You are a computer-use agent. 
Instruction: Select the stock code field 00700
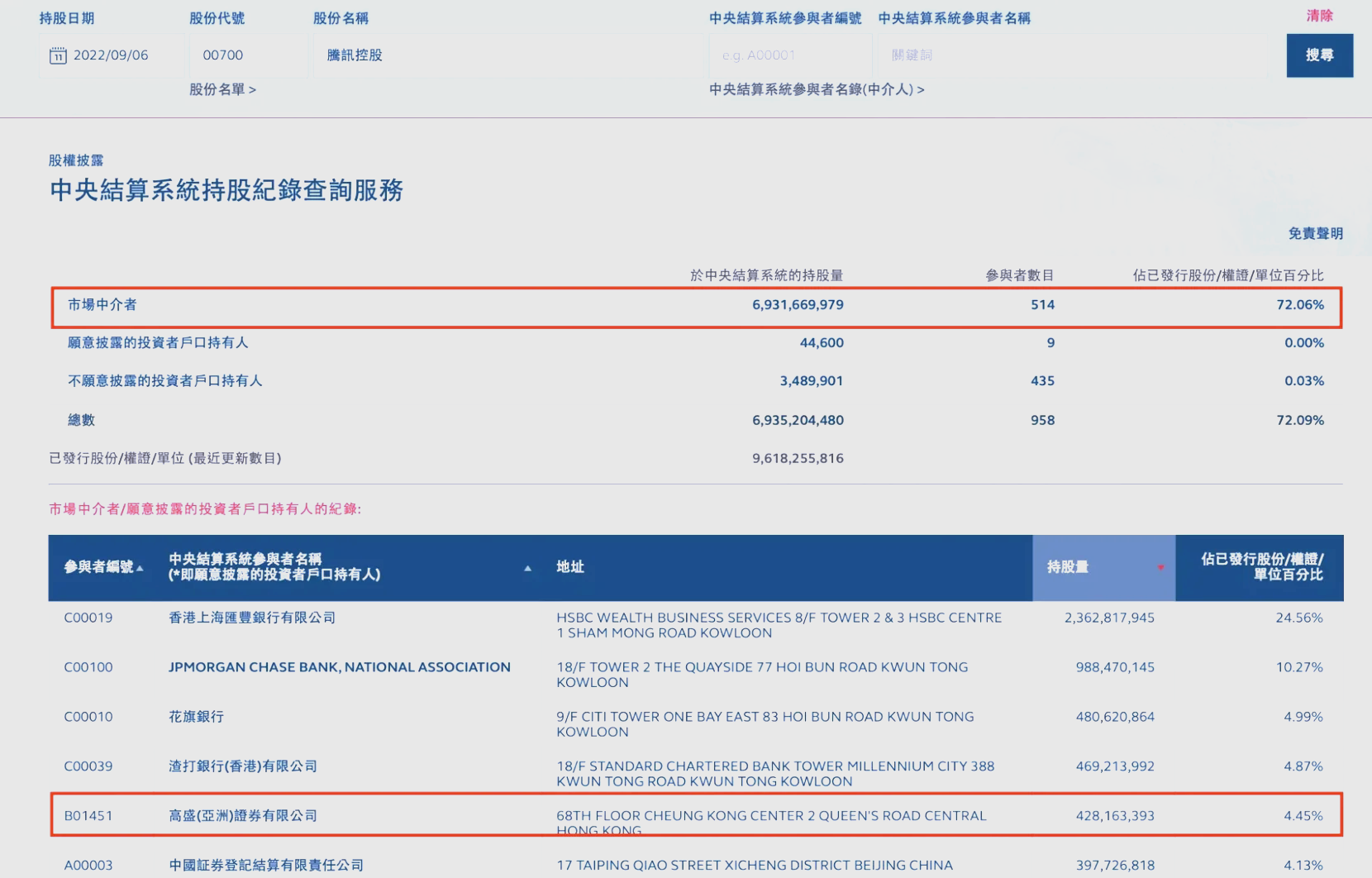tap(248, 55)
